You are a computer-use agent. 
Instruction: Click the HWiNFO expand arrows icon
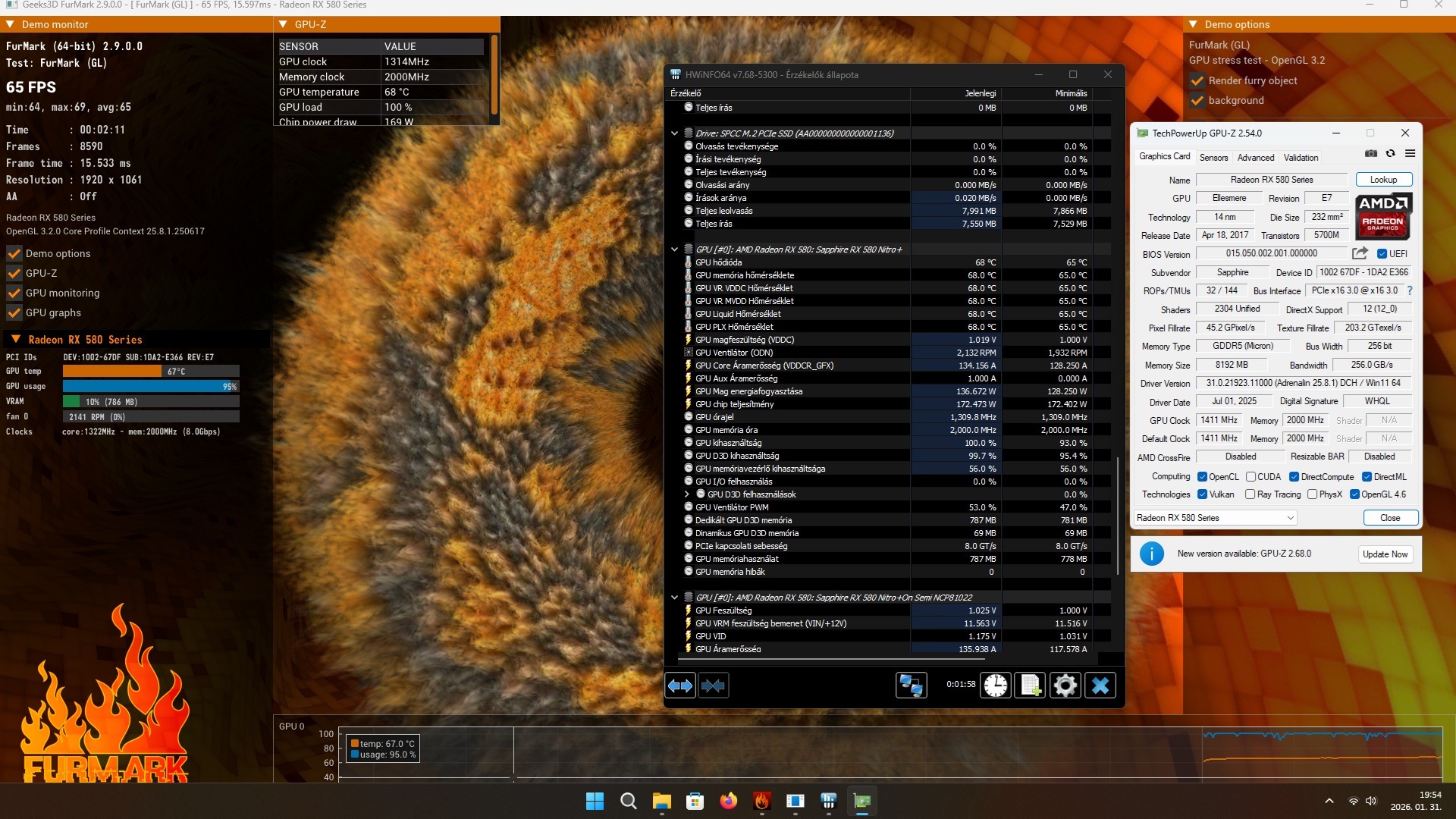(680, 686)
